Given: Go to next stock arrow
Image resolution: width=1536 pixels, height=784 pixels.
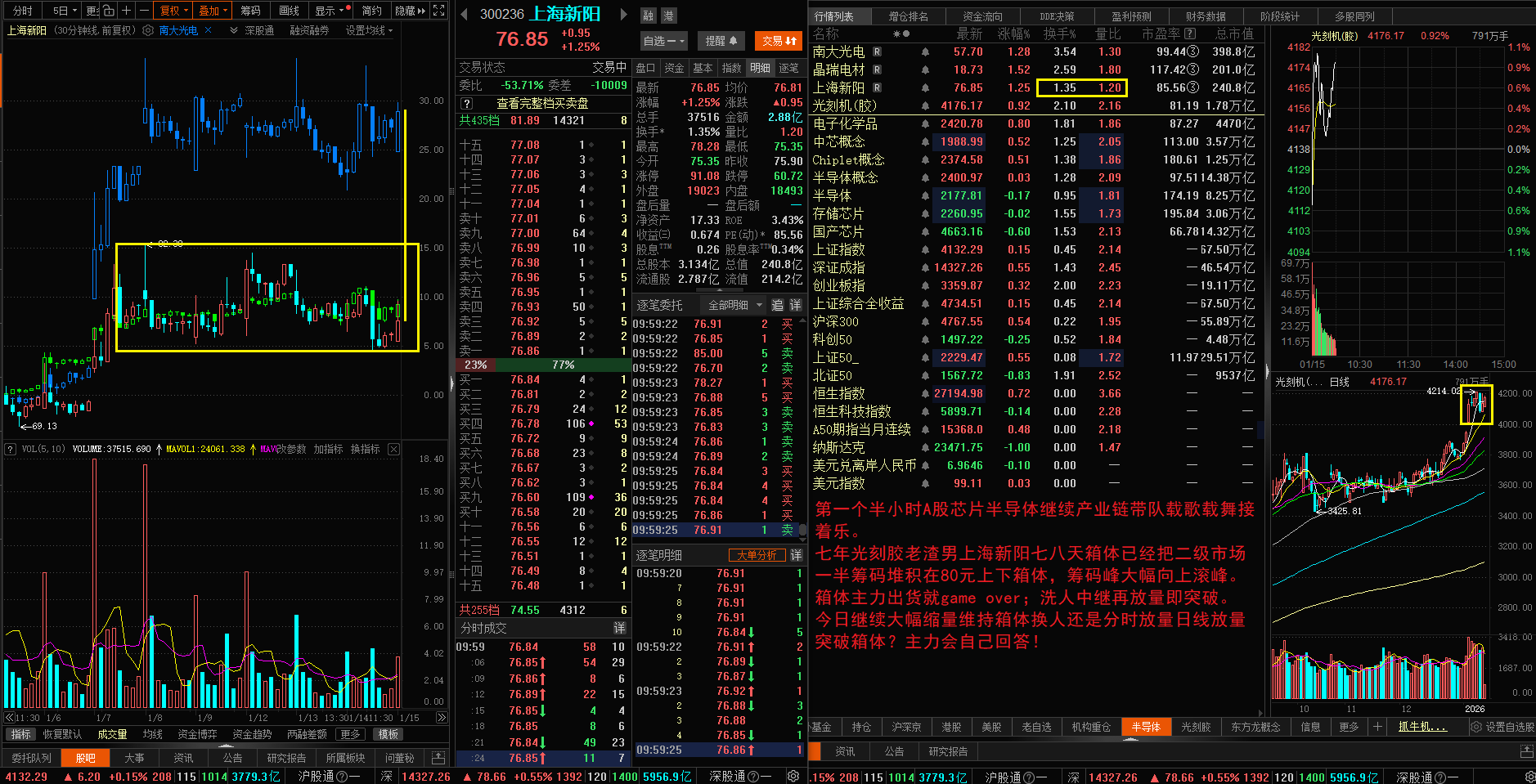Looking at the screenshot, I should [x=623, y=15].
